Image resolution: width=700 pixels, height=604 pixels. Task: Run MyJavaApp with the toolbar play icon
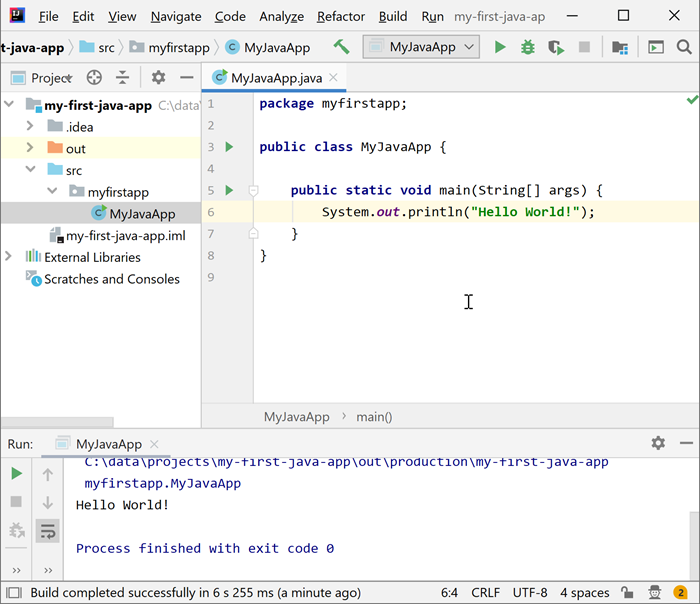pyautogui.click(x=500, y=47)
